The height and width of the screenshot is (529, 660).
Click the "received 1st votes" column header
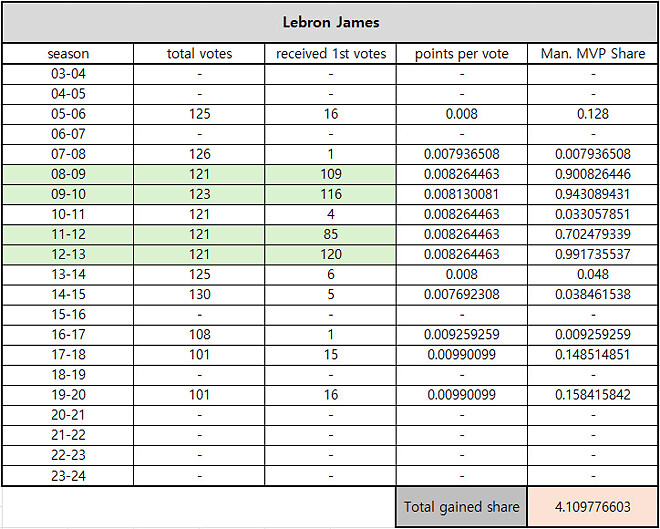point(330,54)
